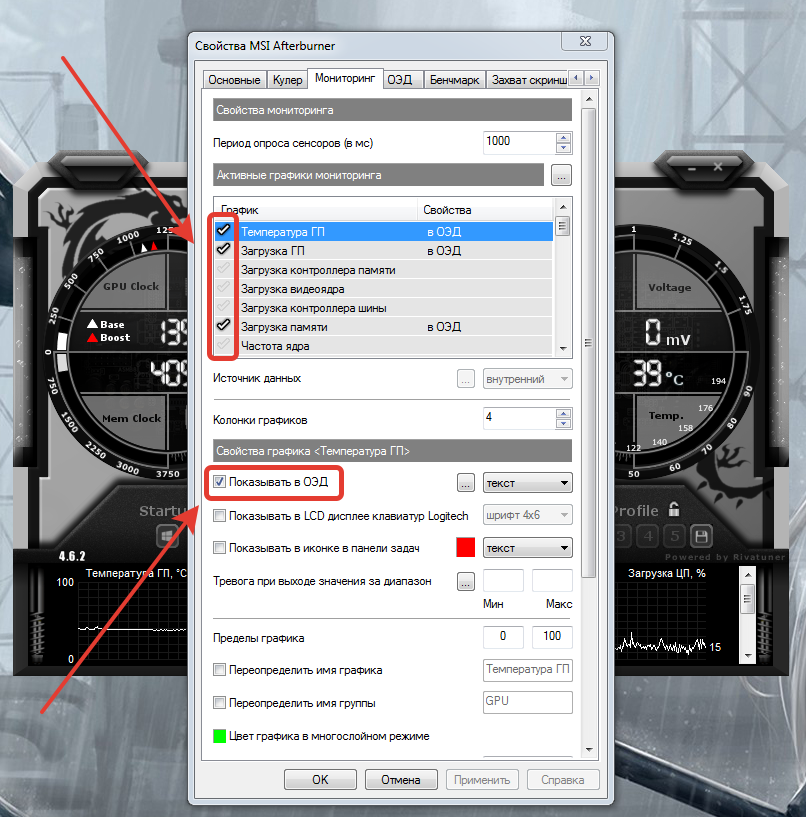
Task: Open текст dropdown next to Показывать в ОЭД
Action: click(527, 482)
